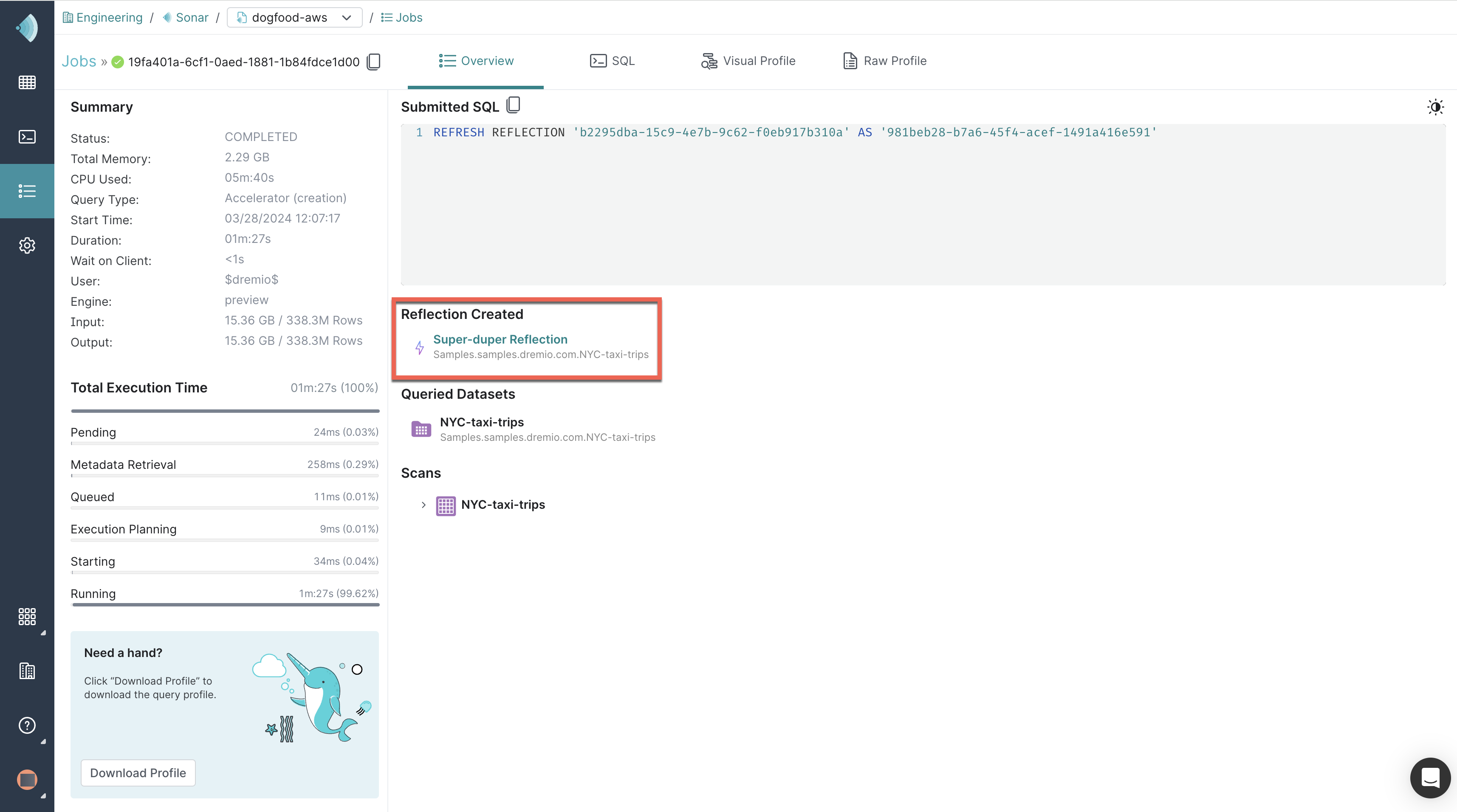Viewport: 1457px width, 812px height.
Task: Click the grid/apps icon in sidebar
Action: pyautogui.click(x=27, y=616)
